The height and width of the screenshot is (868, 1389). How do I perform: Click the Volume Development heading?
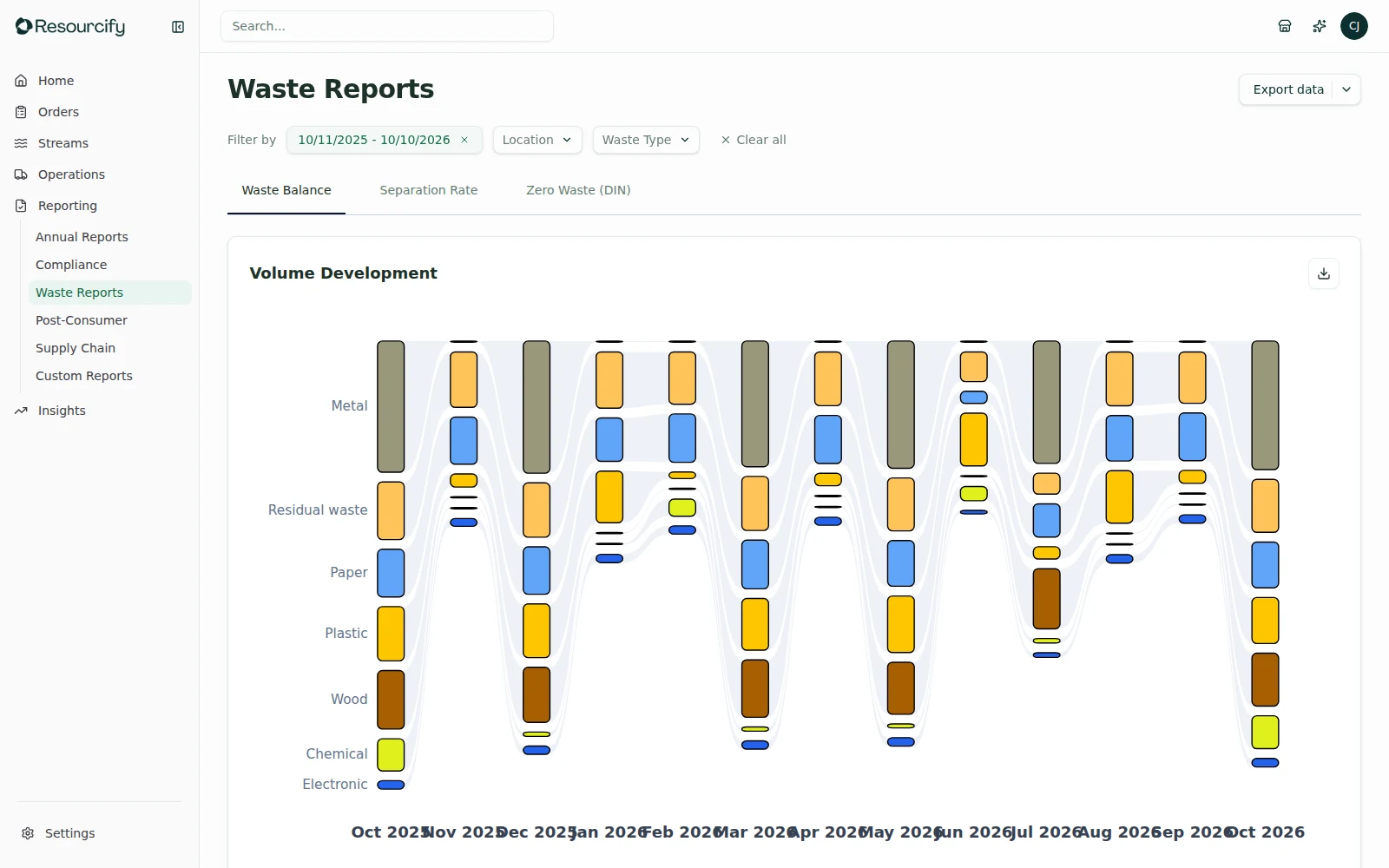click(x=343, y=273)
